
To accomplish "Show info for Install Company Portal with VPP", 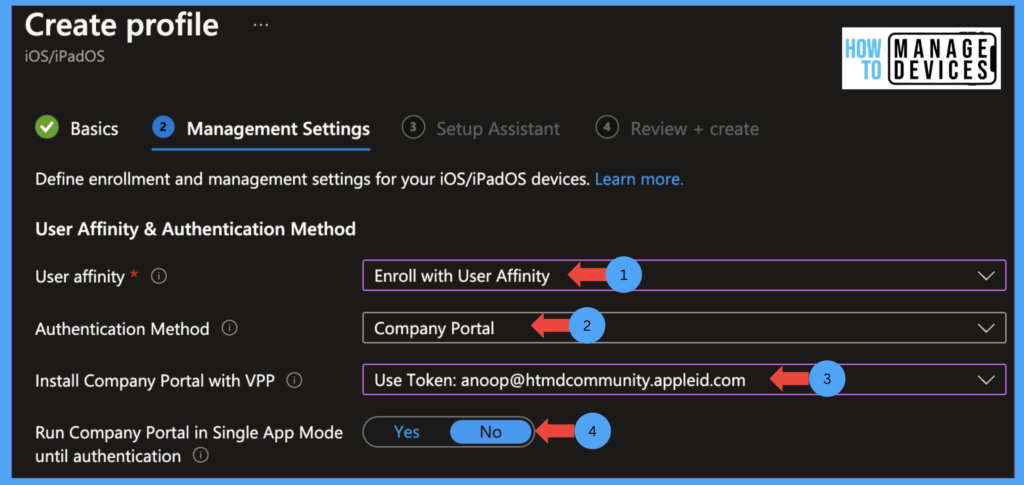I will coord(295,380).
